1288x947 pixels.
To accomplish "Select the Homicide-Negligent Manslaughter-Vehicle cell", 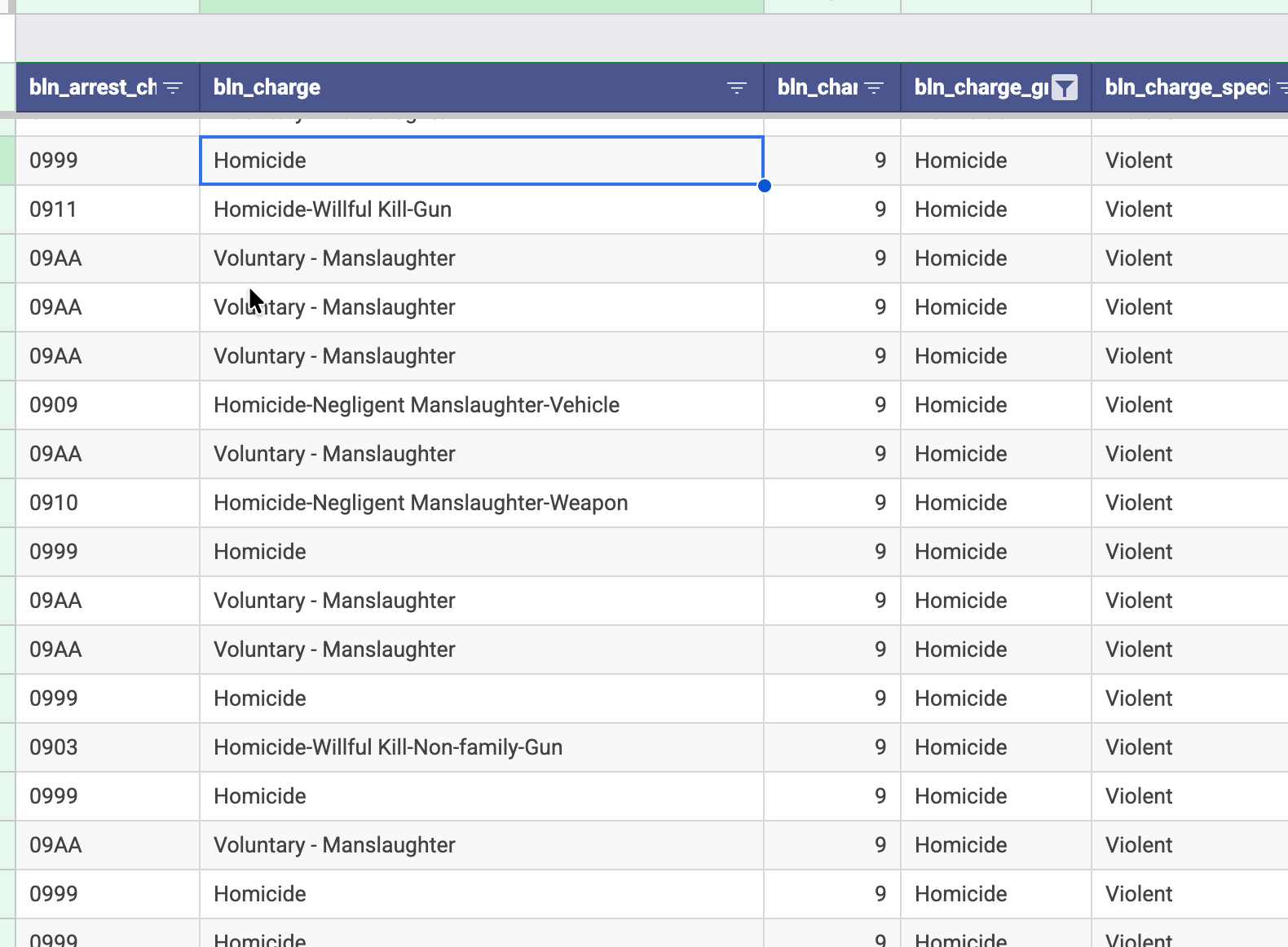I will point(481,405).
